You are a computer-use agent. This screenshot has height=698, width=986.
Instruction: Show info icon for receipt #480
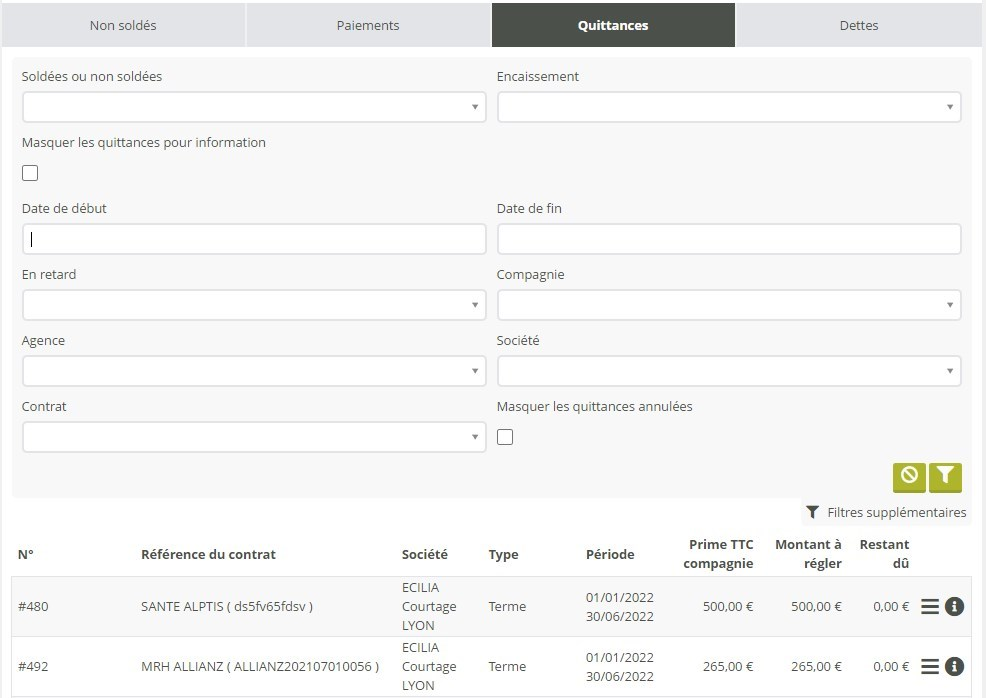click(954, 607)
